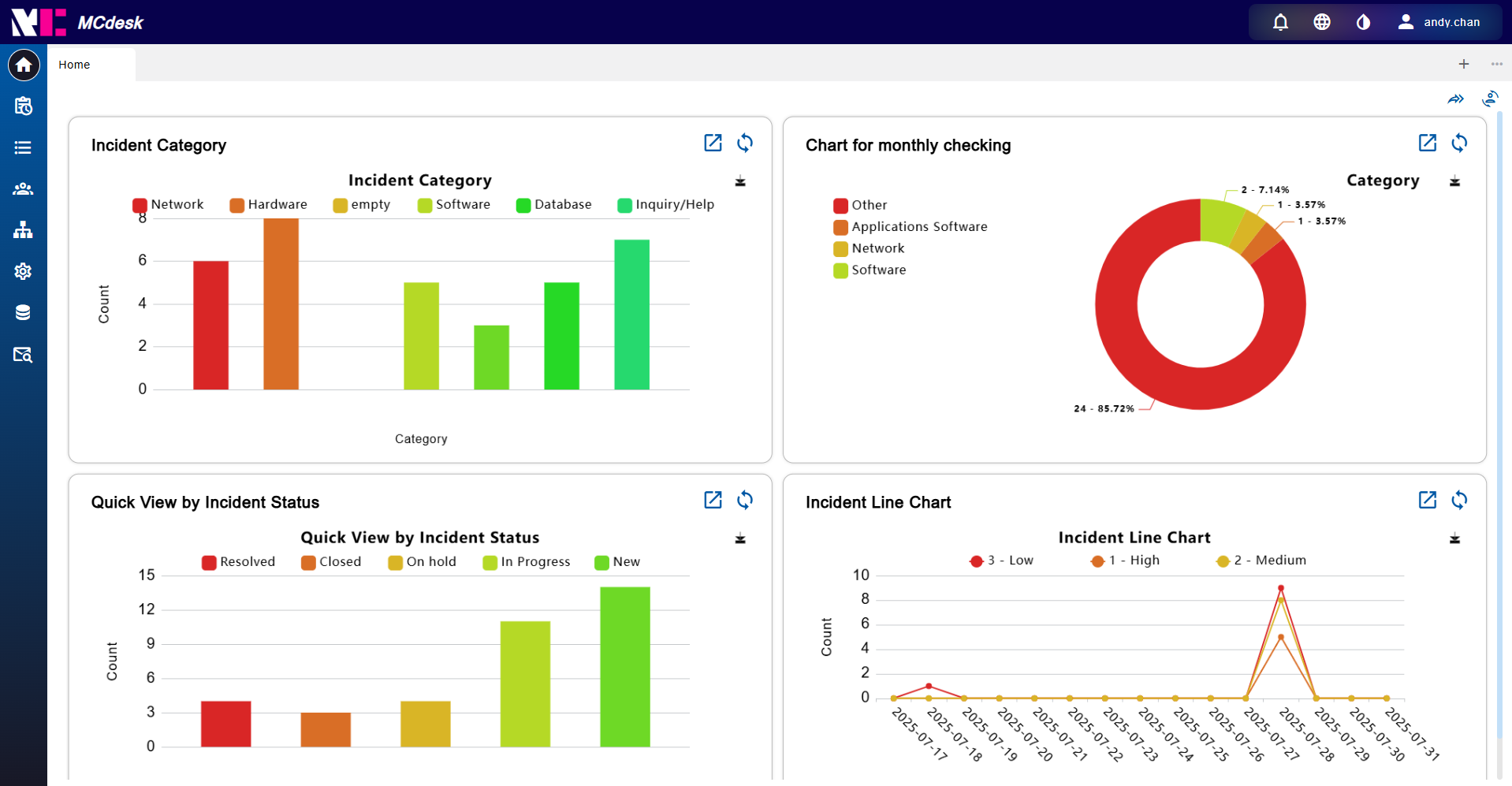Toggle Applications Software legend entry
This screenshot has width=1512, height=786.
[911, 226]
